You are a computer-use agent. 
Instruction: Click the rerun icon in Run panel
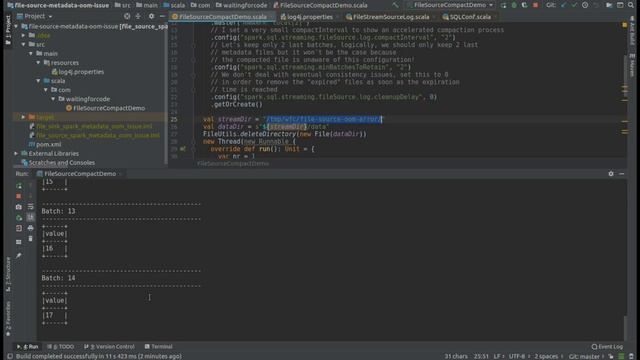pos(19,186)
